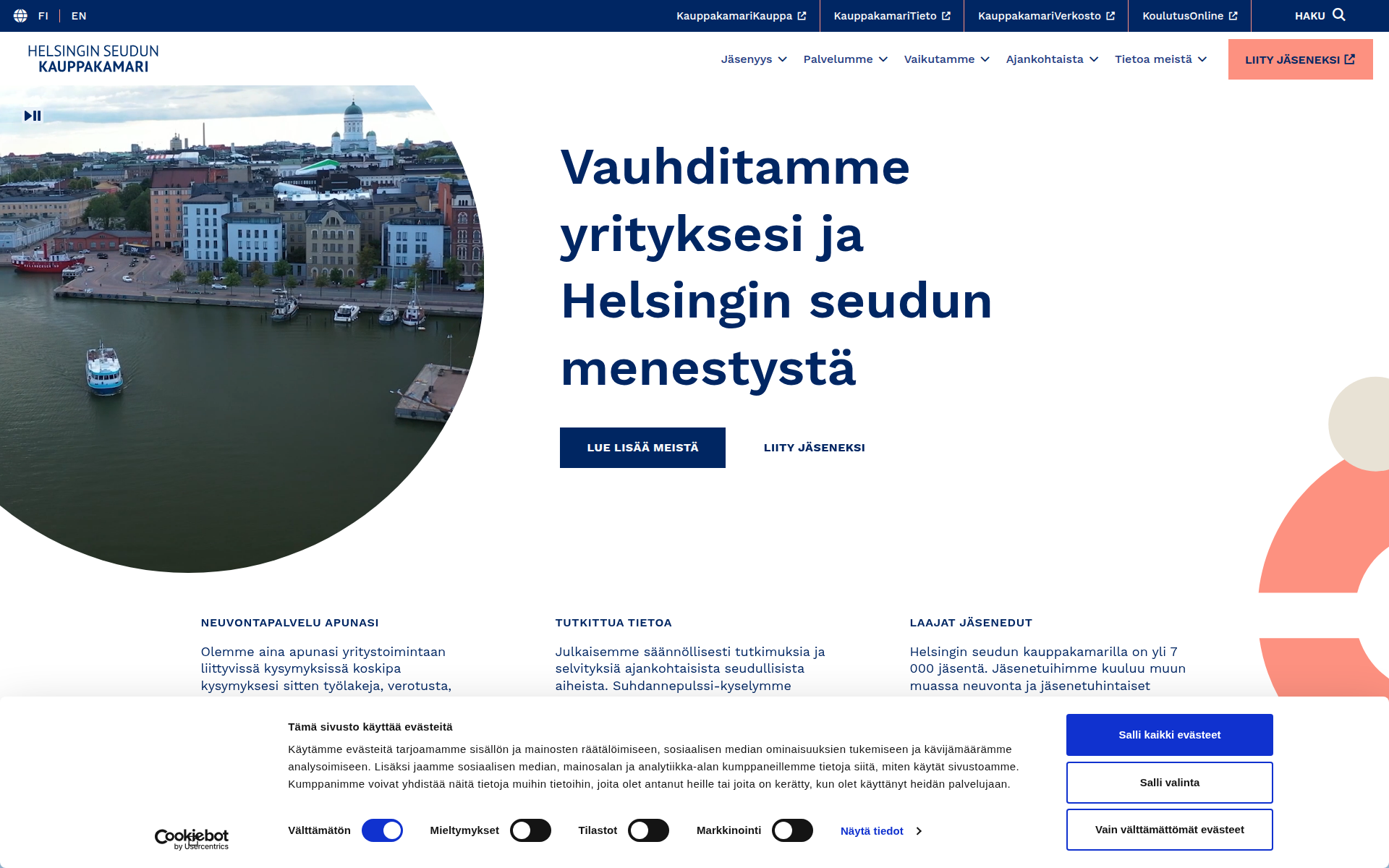Enable the Markkinointi cookie switch
Image resolution: width=1389 pixels, height=868 pixels.
(x=792, y=830)
